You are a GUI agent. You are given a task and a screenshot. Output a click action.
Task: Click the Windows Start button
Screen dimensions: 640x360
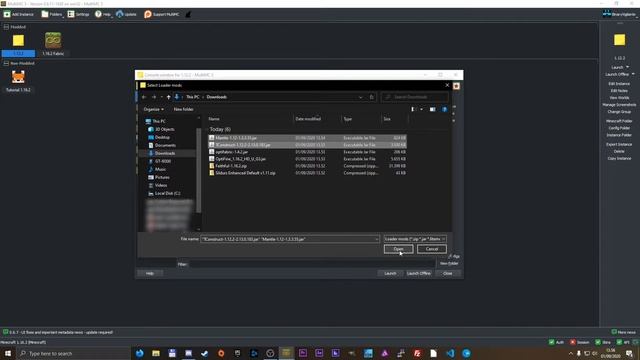[x=8, y=353]
